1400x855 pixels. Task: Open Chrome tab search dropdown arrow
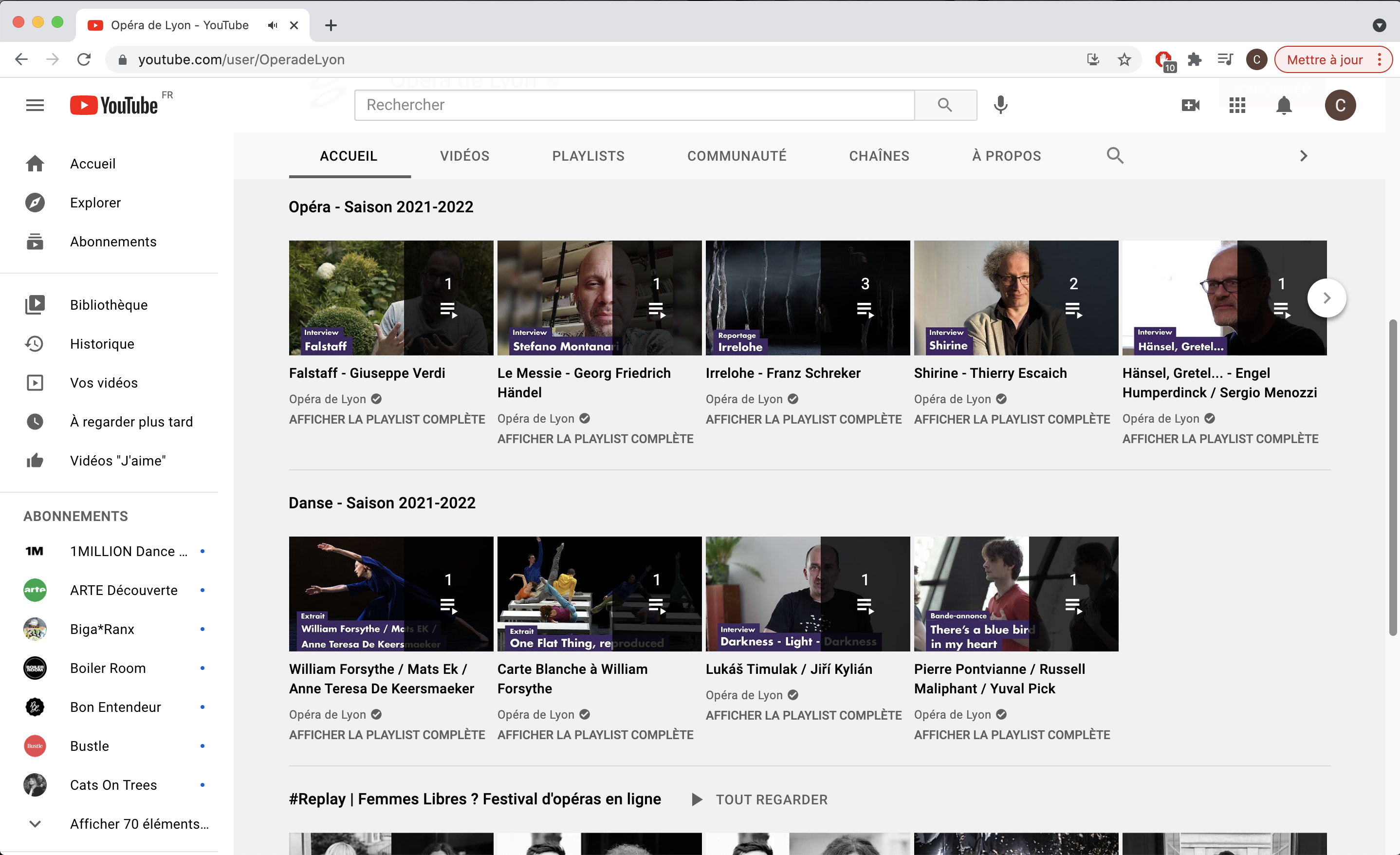(1379, 25)
